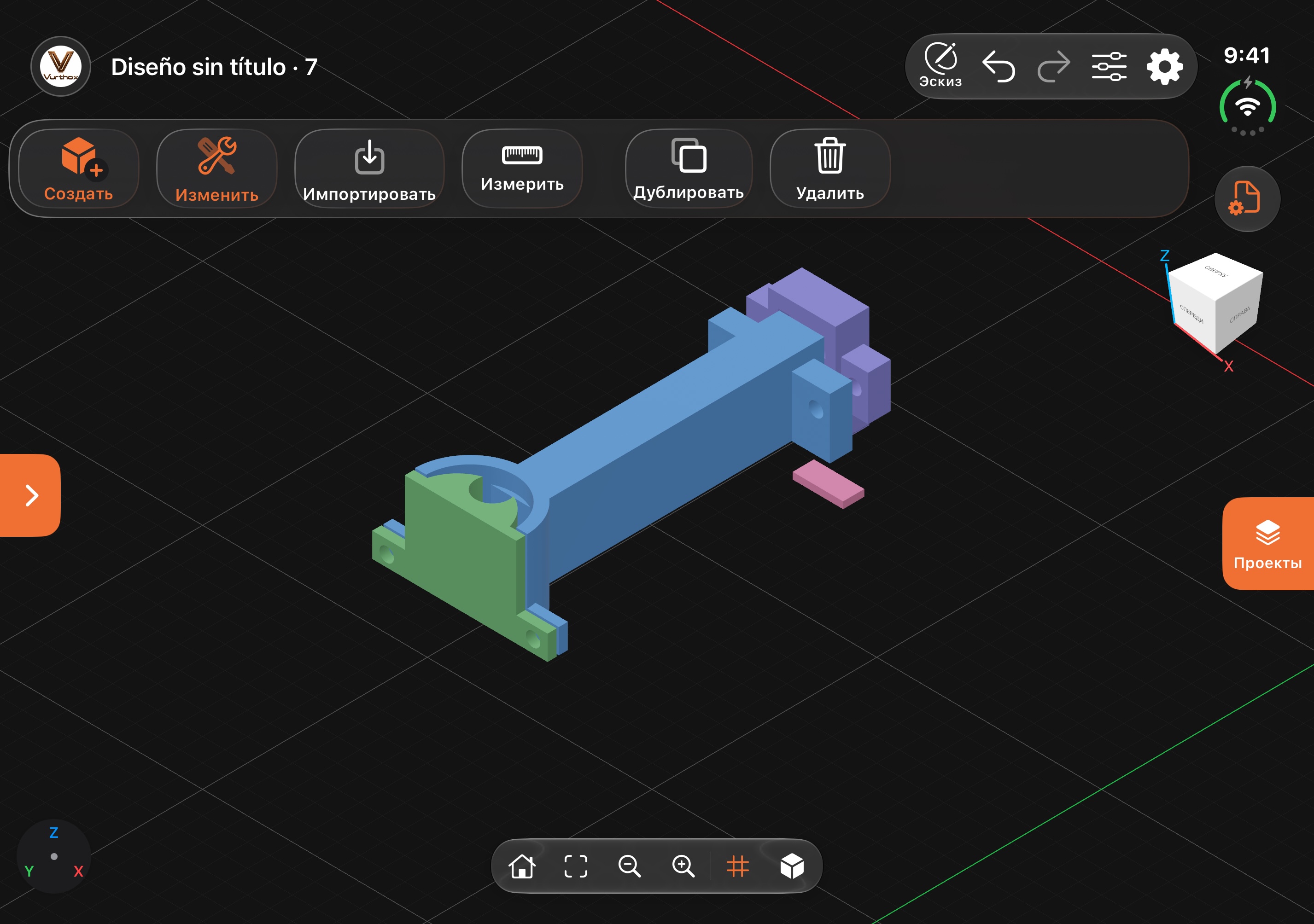Redo the last undone action

coord(1053,66)
